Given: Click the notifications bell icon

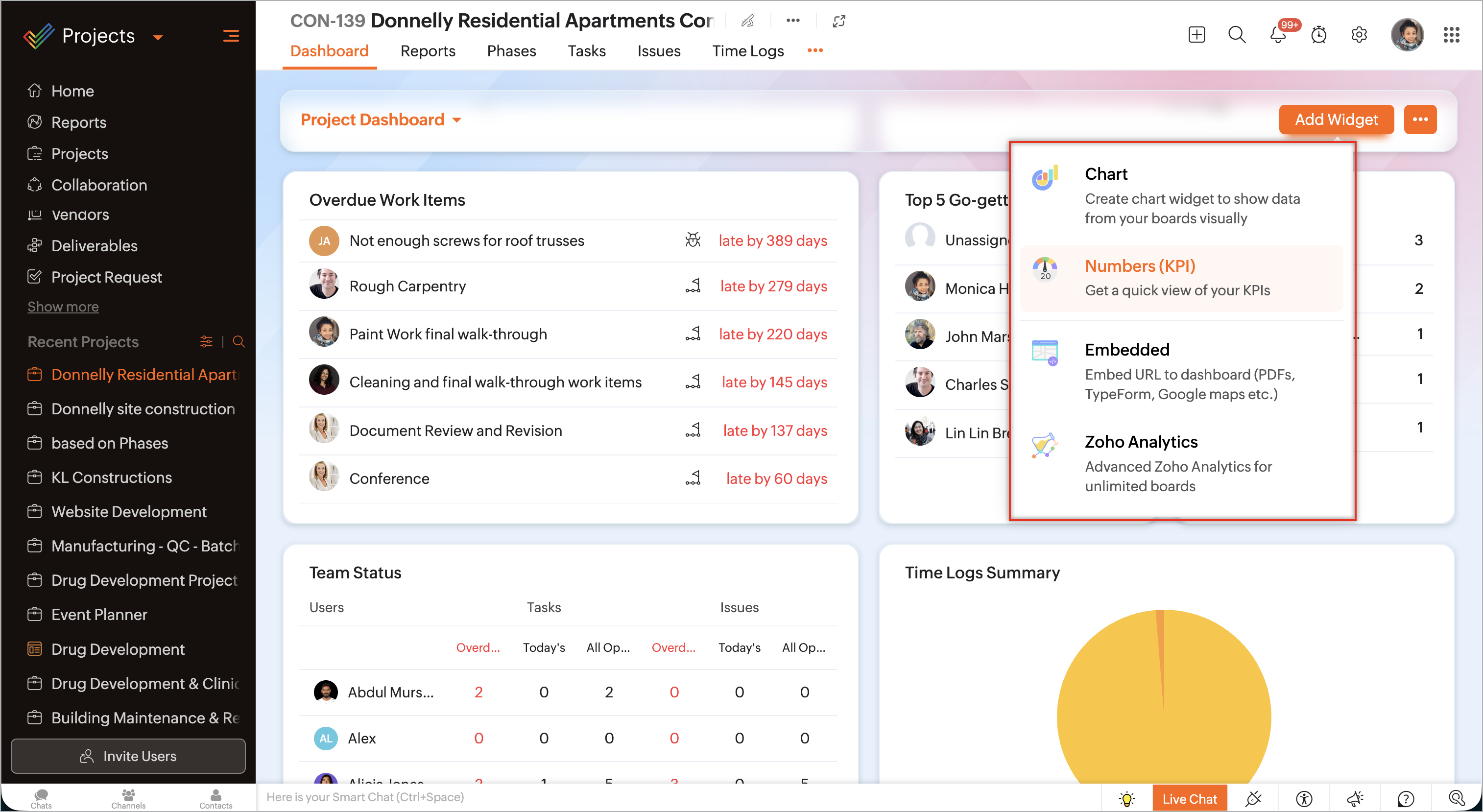Looking at the screenshot, I should point(1277,35).
